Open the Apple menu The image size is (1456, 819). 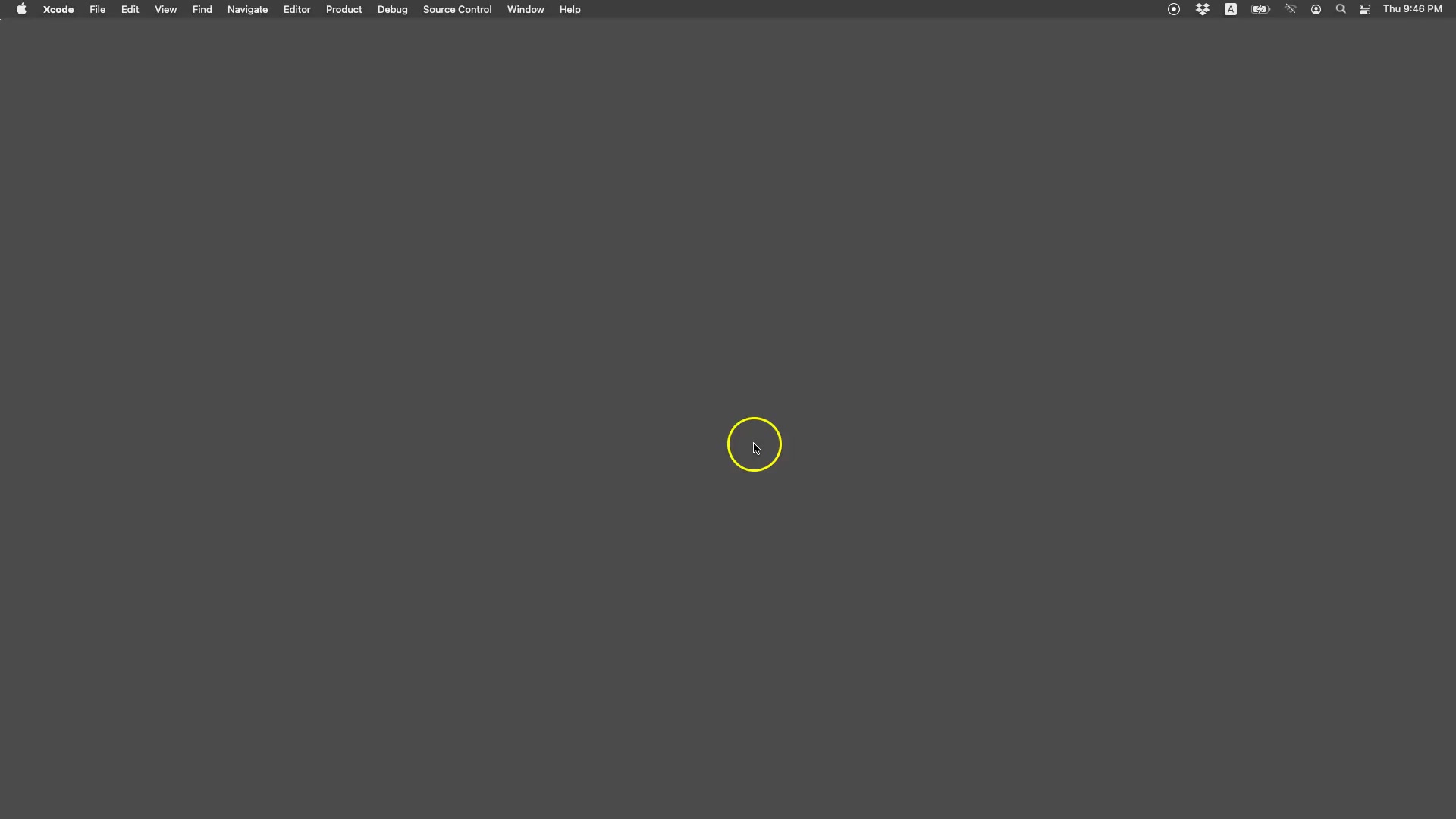21,9
